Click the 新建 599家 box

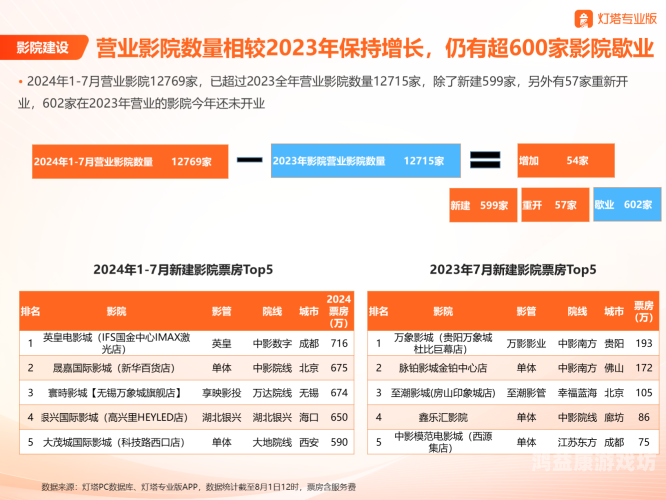pyautogui.click(x=483, y=205)
